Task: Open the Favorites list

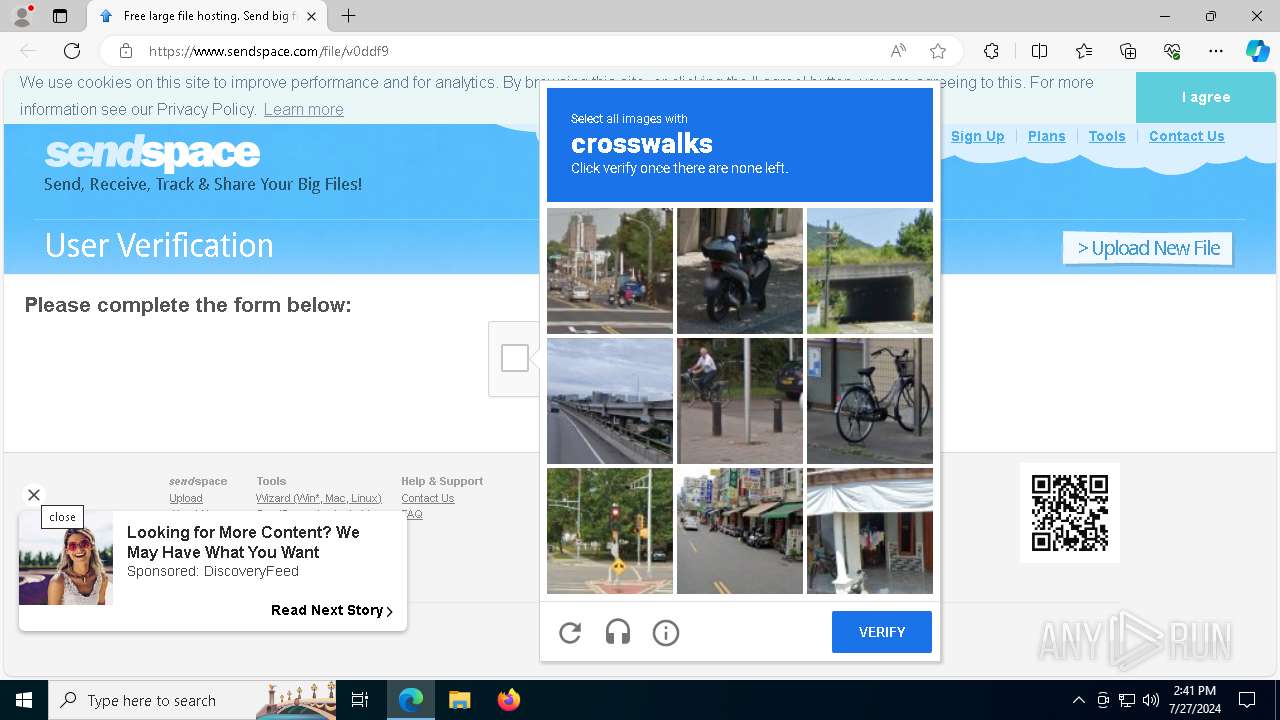Action: tap(1084, 51)
